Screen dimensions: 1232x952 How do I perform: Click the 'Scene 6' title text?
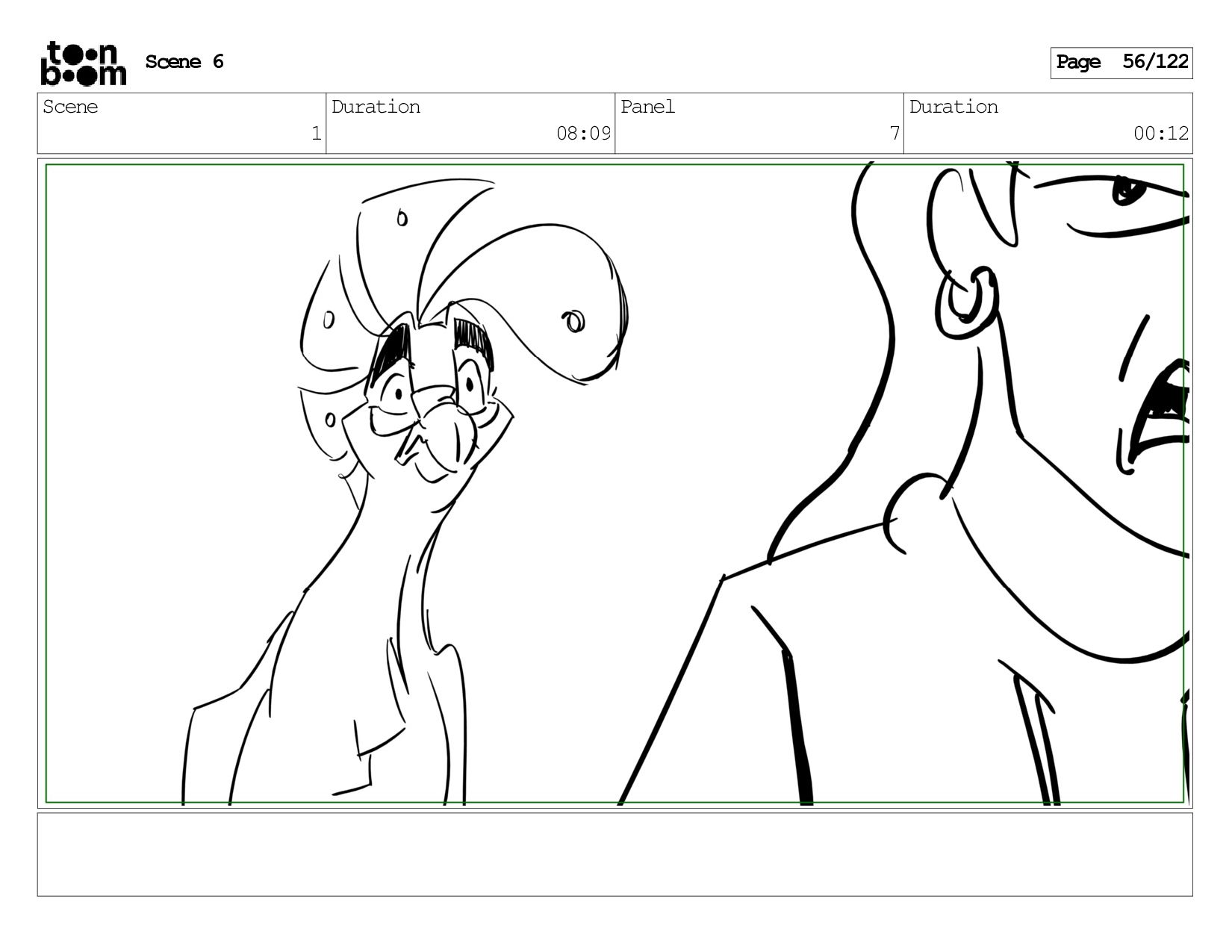(x=184, y=61)
